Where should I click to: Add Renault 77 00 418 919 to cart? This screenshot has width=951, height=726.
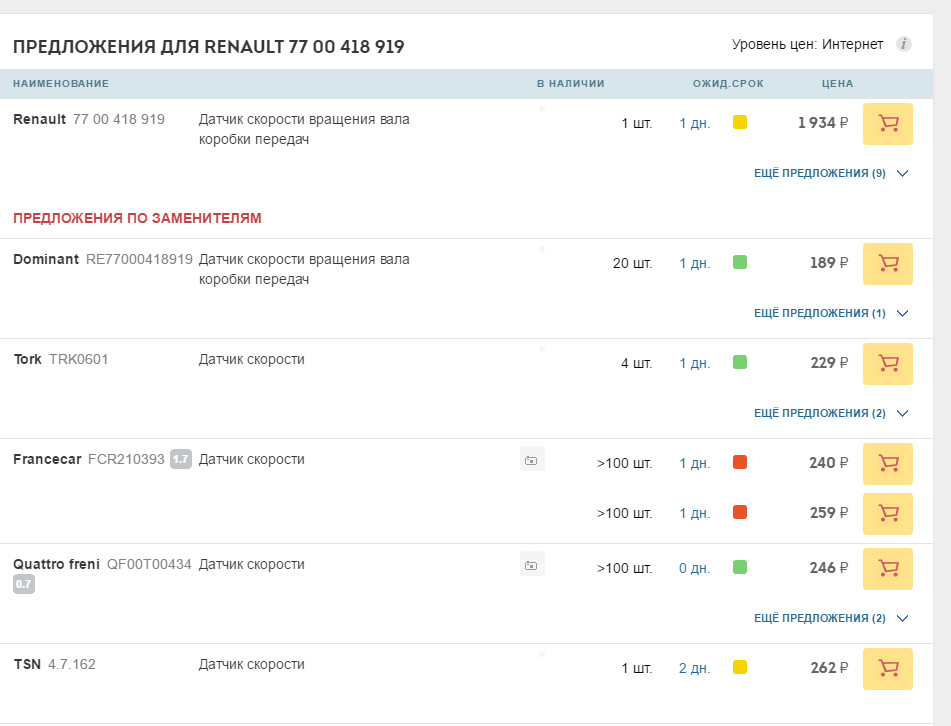887,124
